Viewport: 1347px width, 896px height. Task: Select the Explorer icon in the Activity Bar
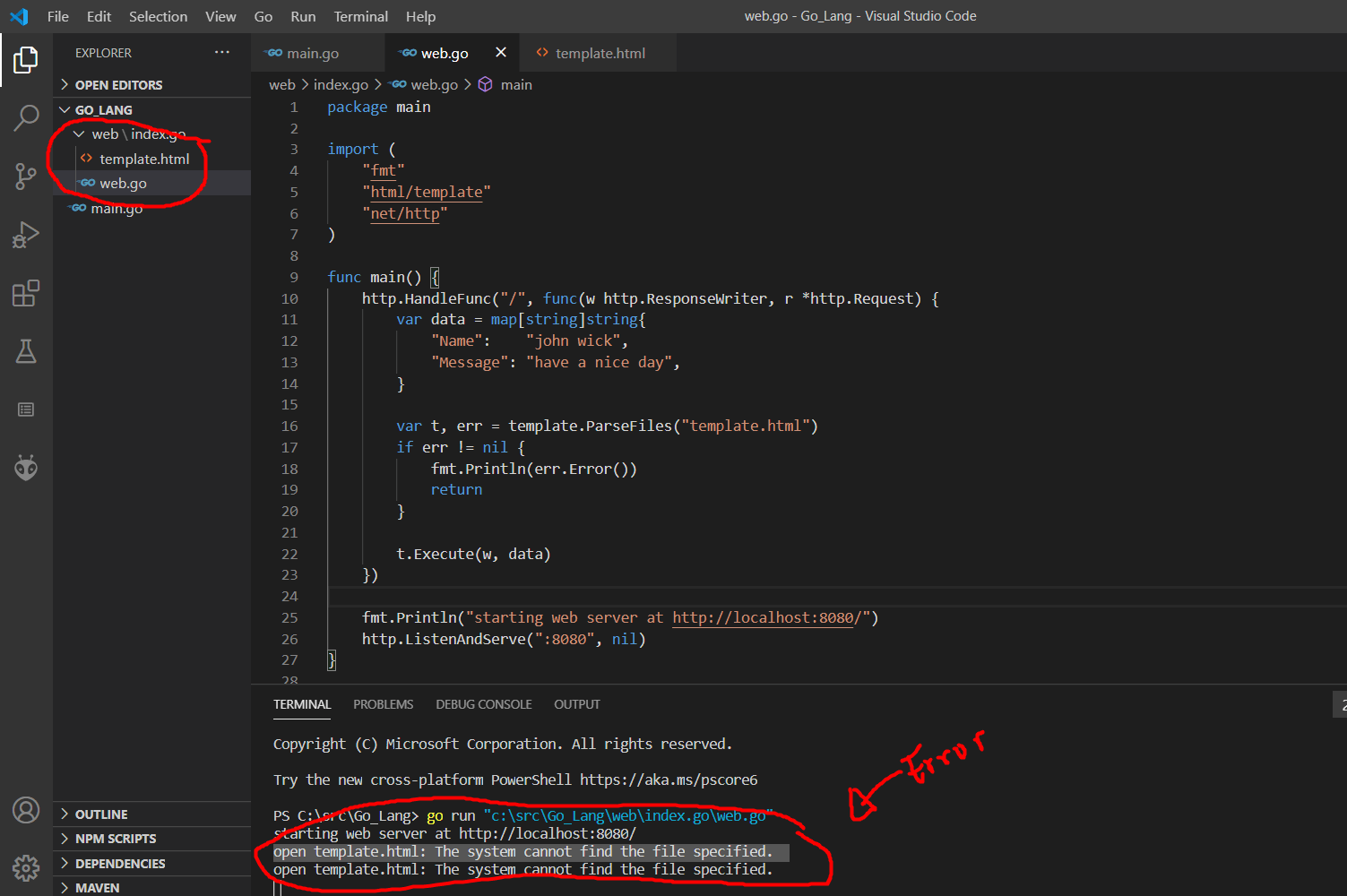point(26,59)
